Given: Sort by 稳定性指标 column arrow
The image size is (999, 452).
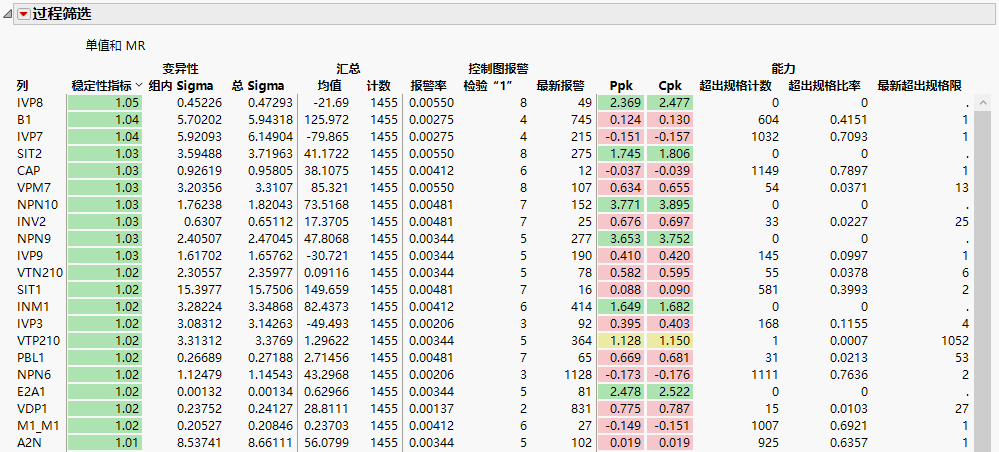Looking at the screenshot, I should [x=139, y=86].
